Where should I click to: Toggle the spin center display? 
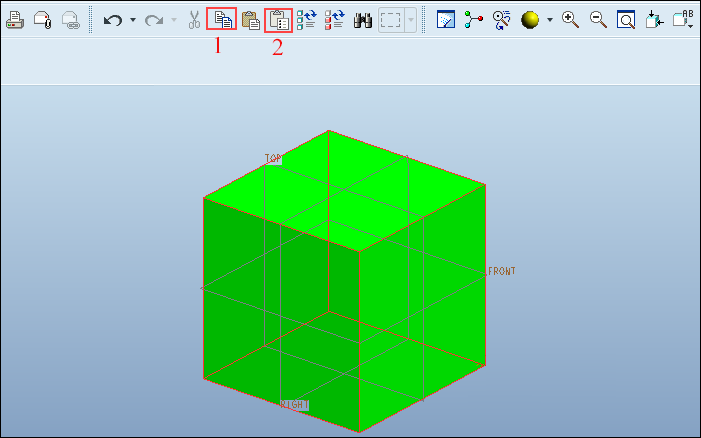tap(473, 20)
